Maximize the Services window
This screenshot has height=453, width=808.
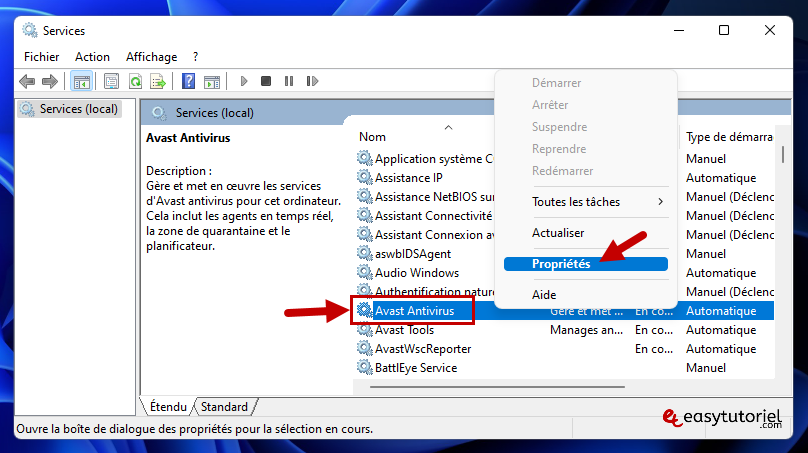click(x=723, y=30)
